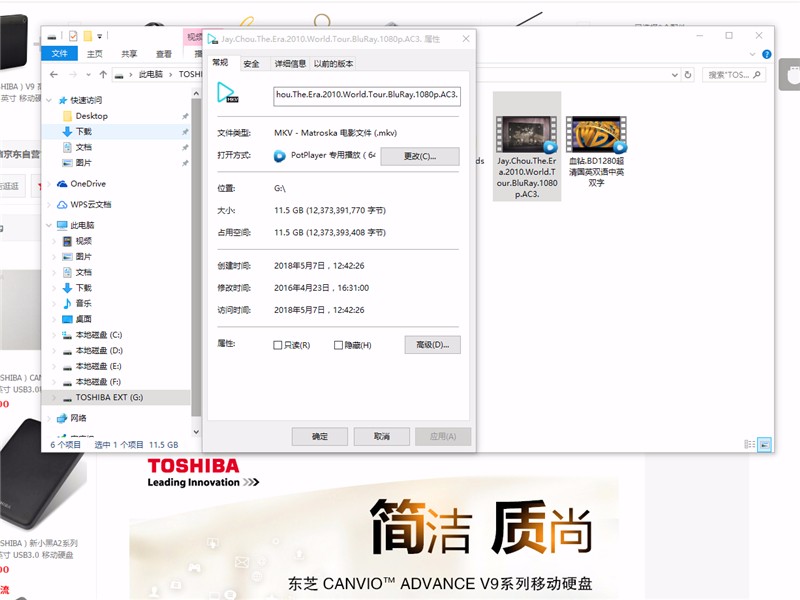Switch to the 主页 ribbon tab
Viewport: 800px width, 600px height.
point(94,54)
